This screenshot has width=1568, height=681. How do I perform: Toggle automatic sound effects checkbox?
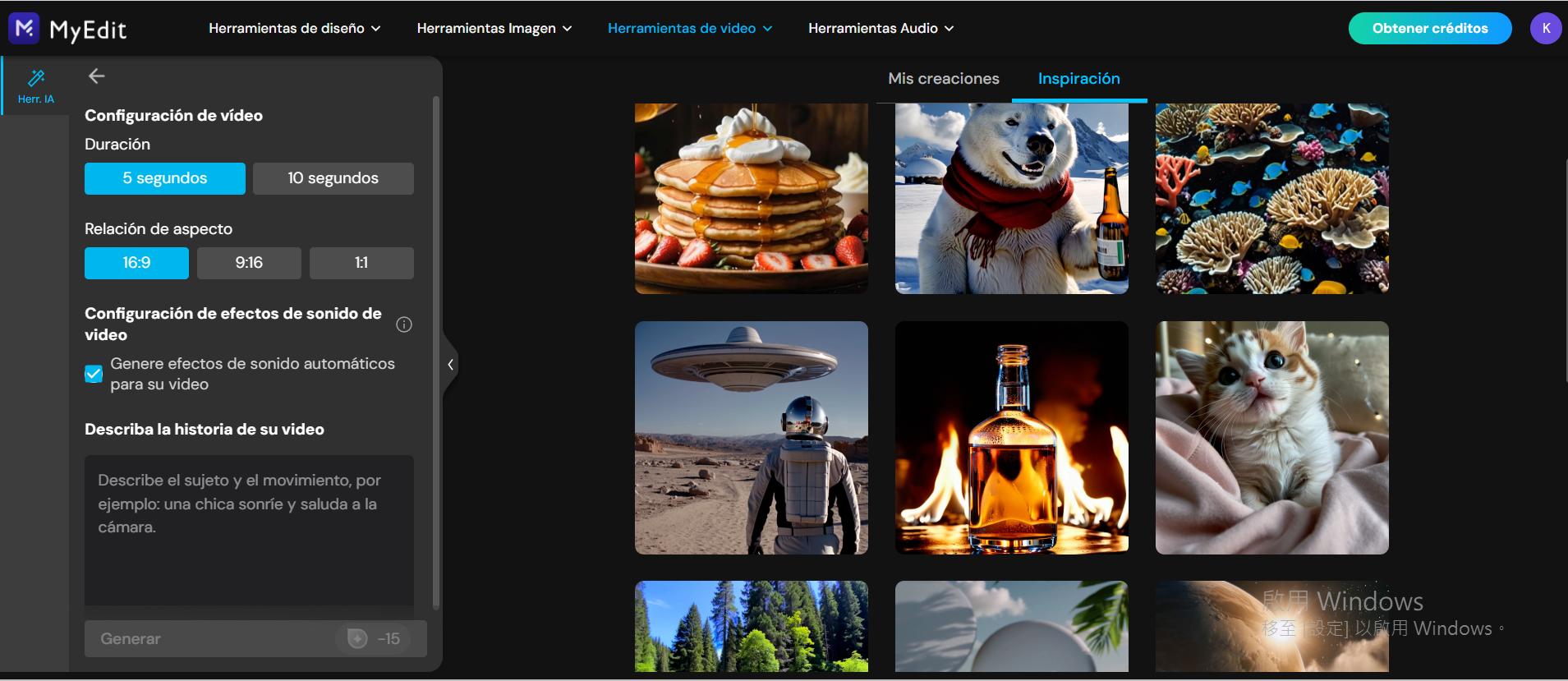click(x=94, y=374)
